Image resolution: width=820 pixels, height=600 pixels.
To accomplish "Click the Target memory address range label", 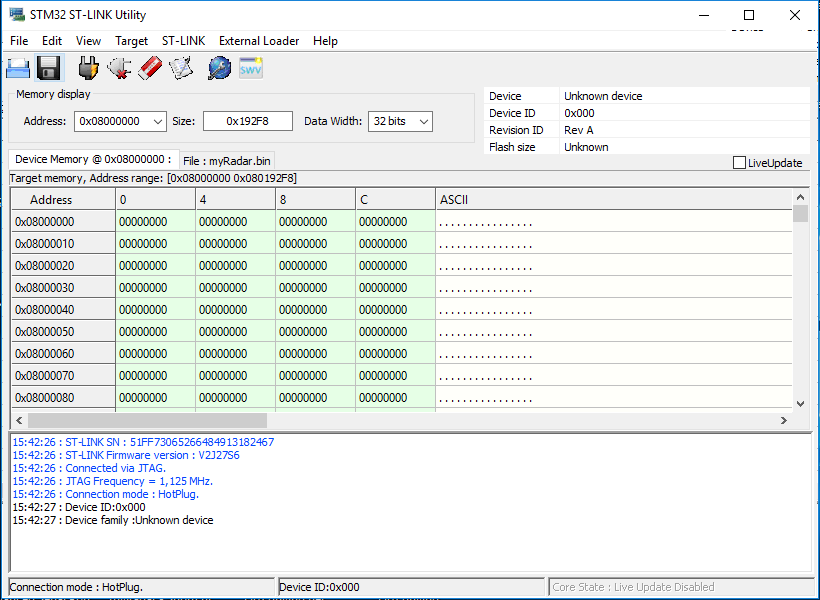I will click(x=153, y=178).
